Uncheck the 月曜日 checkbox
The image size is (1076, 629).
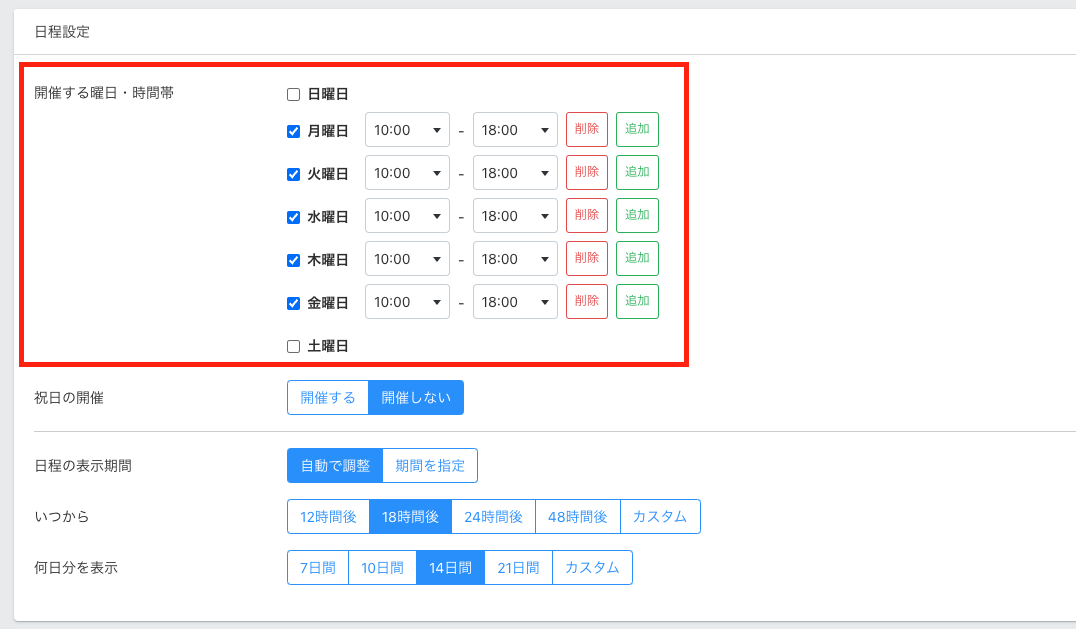[x=293, y=131]
